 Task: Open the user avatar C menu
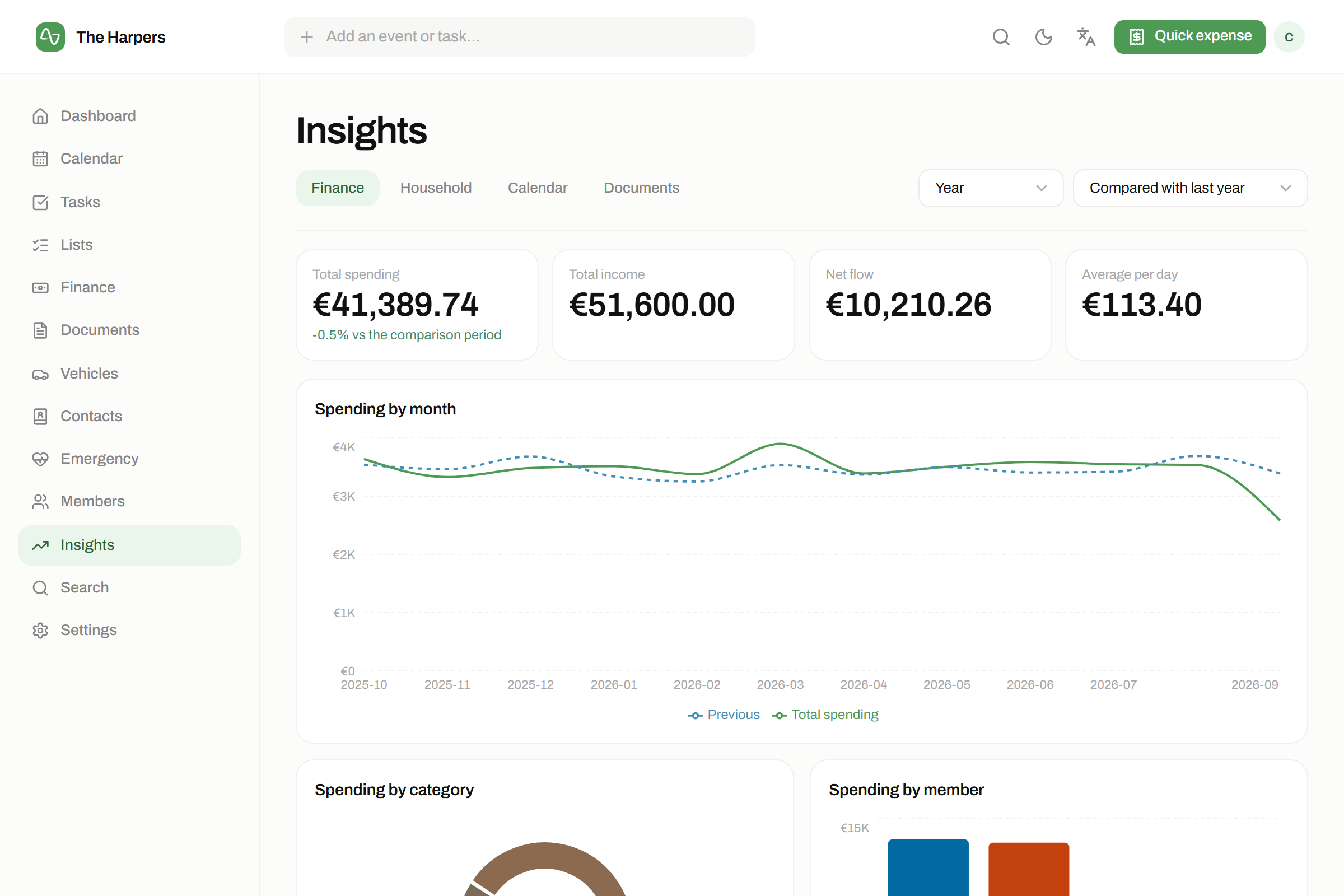coord(1289,37)
